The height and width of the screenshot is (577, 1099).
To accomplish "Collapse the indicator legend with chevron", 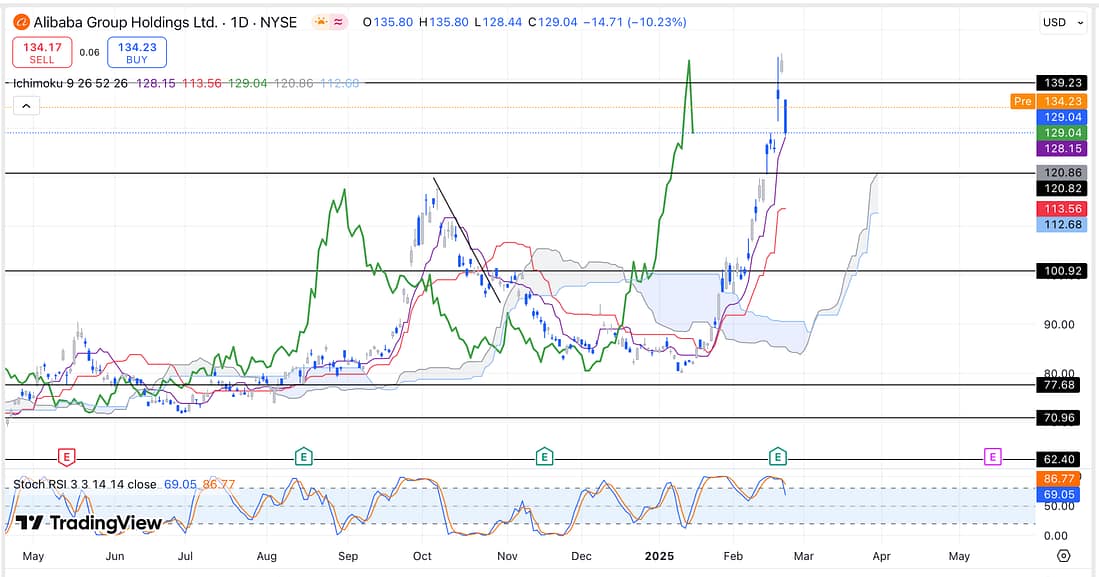I will tap(26, 106).
